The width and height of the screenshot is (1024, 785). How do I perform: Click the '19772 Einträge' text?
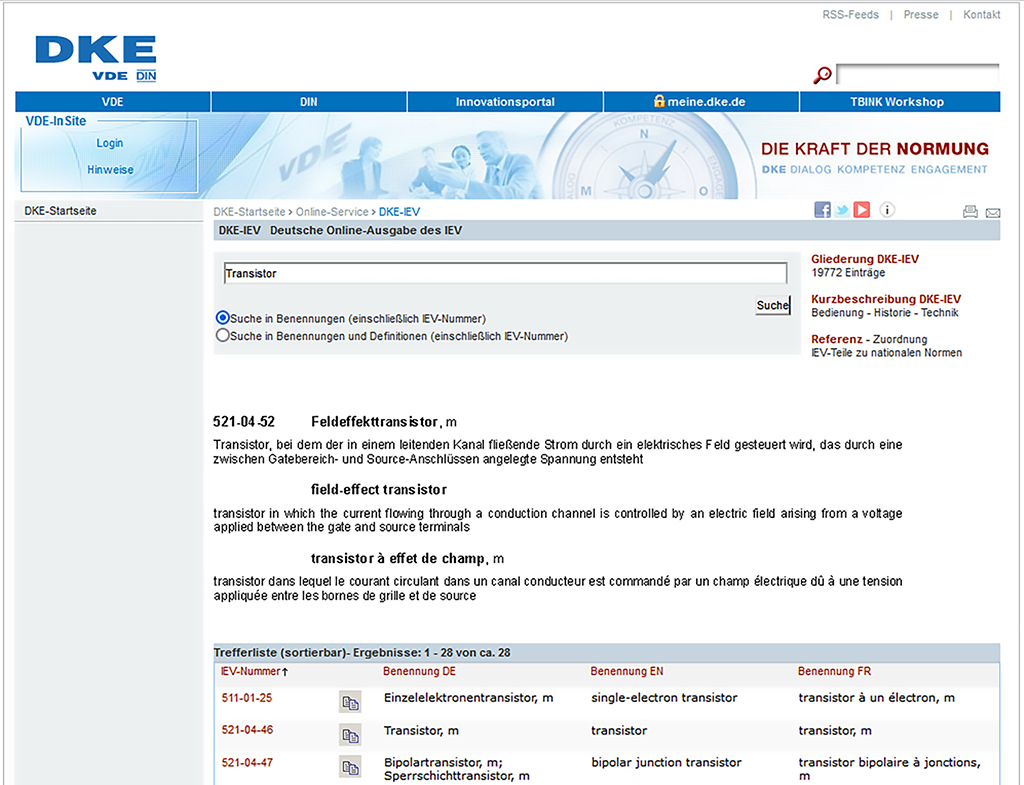848,272
